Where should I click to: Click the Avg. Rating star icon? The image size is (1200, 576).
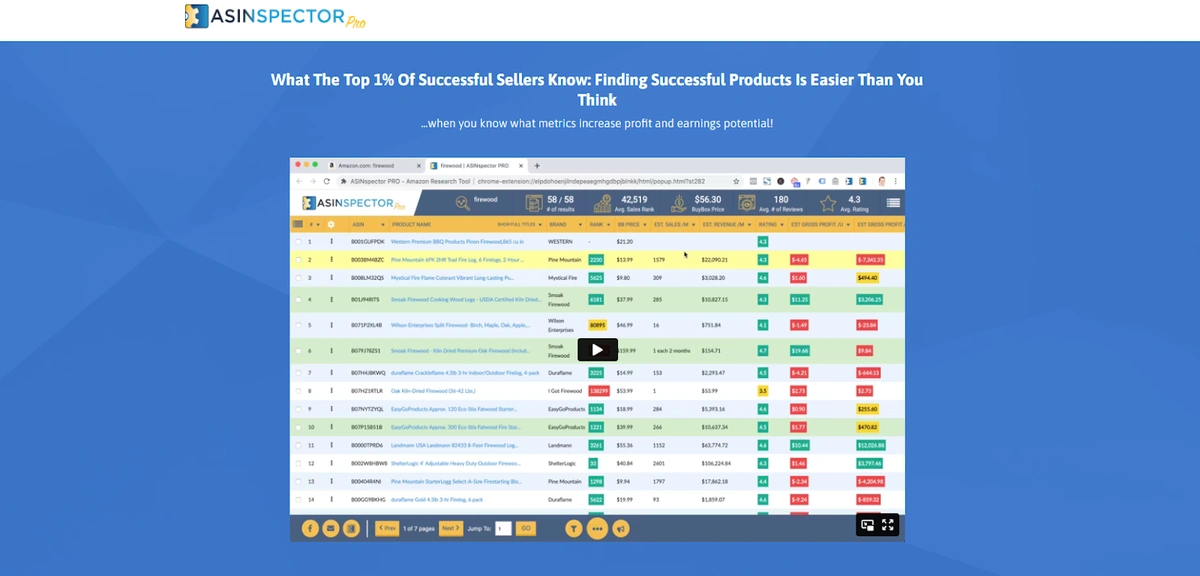click(828, 203)
